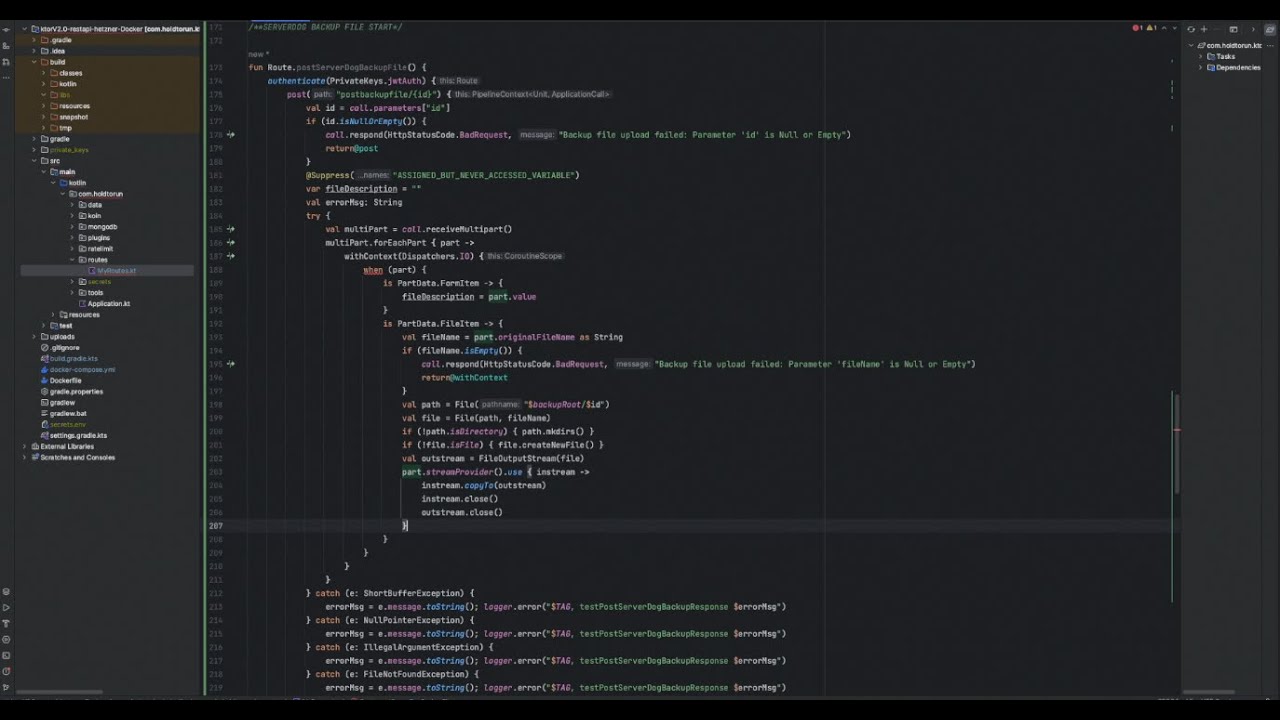Click the red error indicator in the editor
The height and width of the screenshot is (720, 1280).
(x=1137, y=28)
